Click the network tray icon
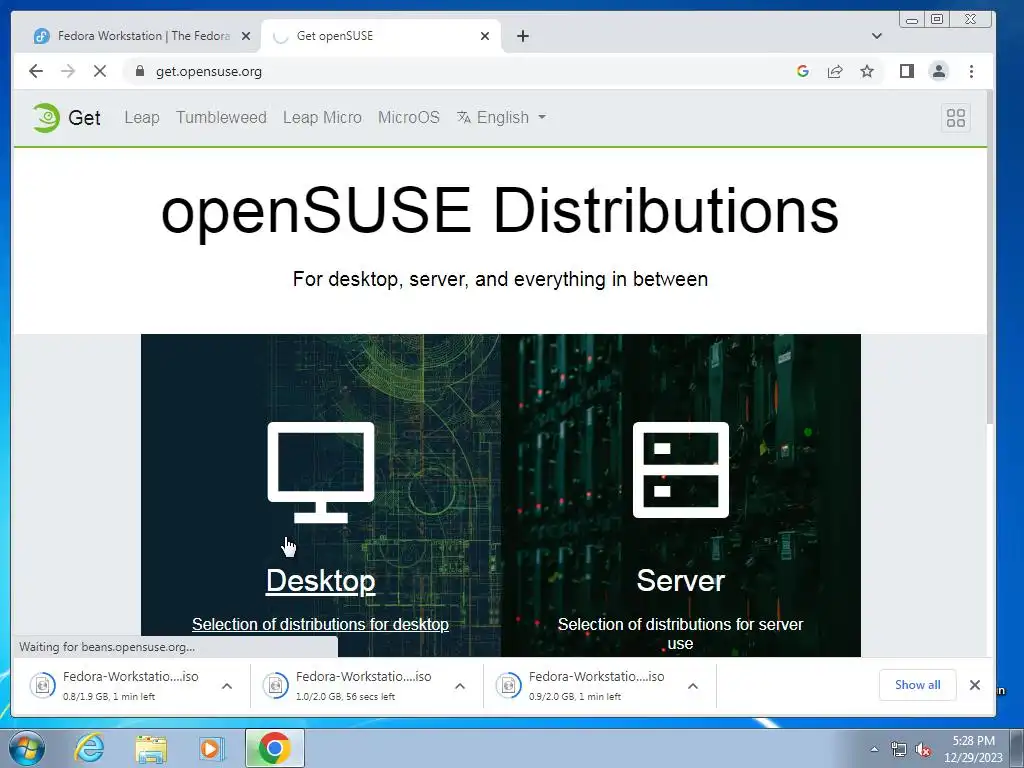1024x768 pixels. [899, 749]
